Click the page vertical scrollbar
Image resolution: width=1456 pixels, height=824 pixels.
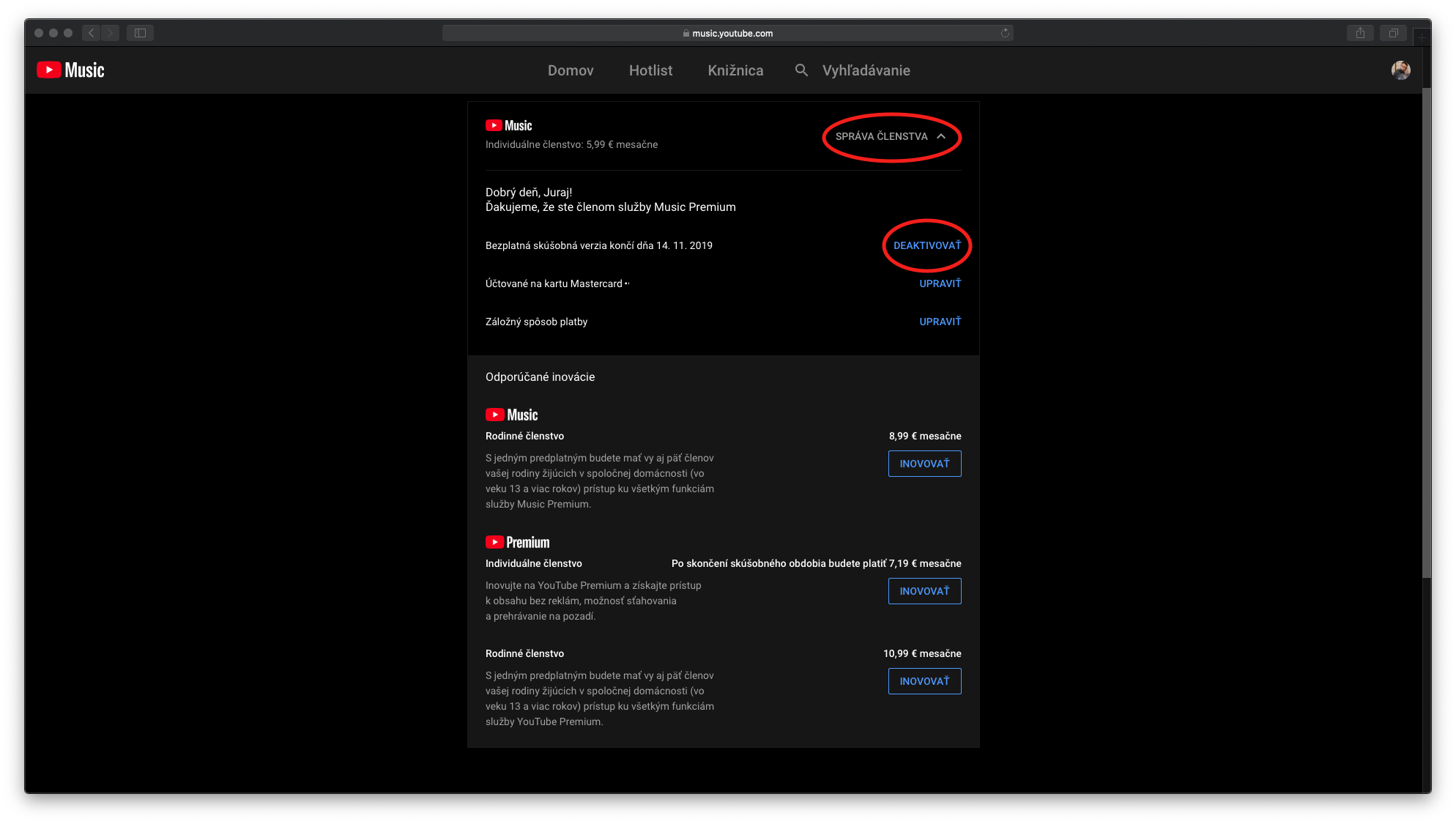pos(1426,333)
